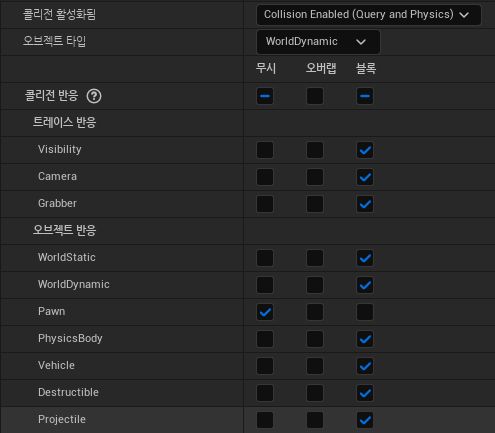This screenshot has height=433, width=495.
Task: Click the 오버랩 column header
Action: [x=321, y=68]
